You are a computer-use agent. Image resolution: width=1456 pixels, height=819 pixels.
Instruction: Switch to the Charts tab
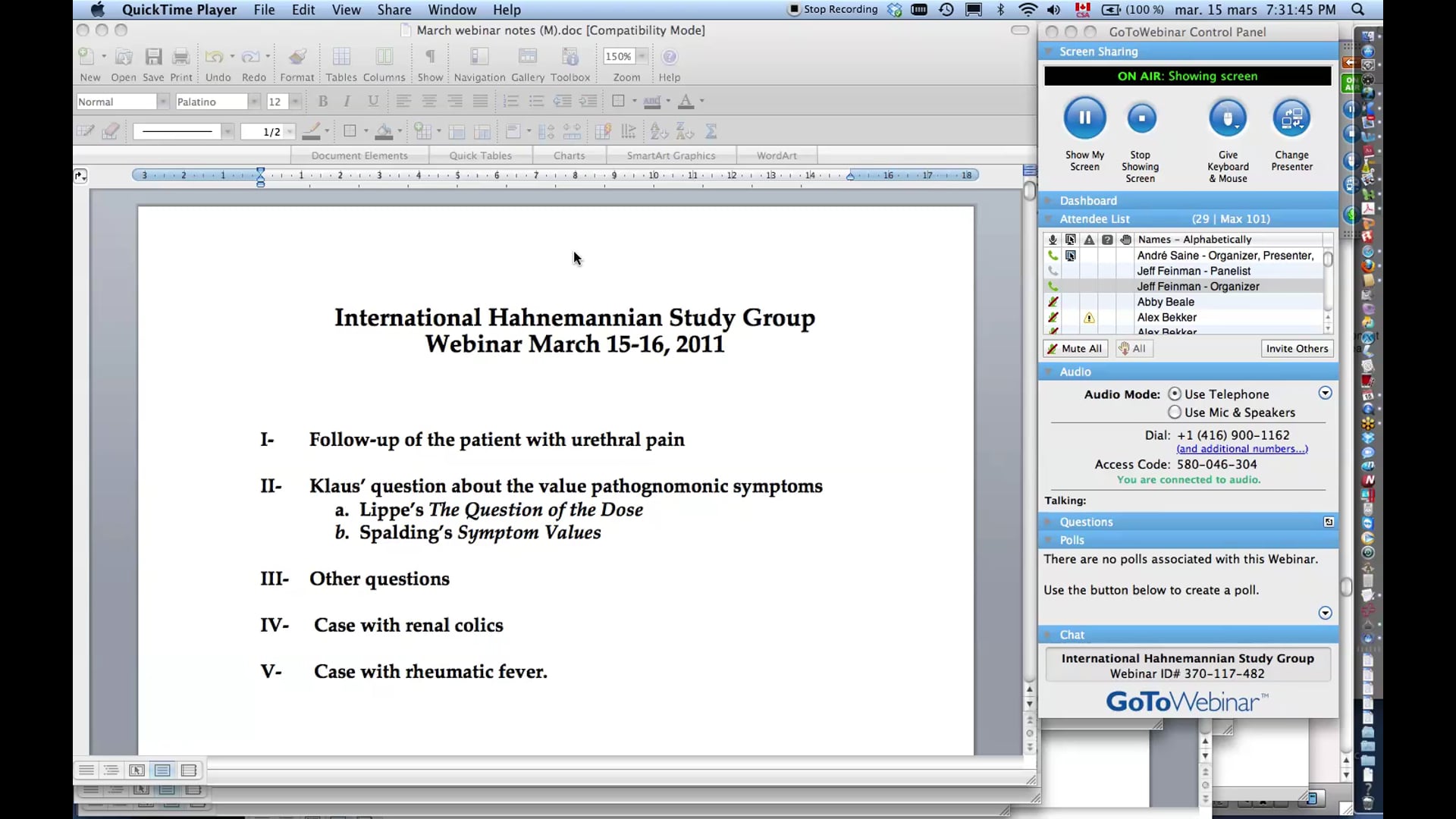pos(569,155)
